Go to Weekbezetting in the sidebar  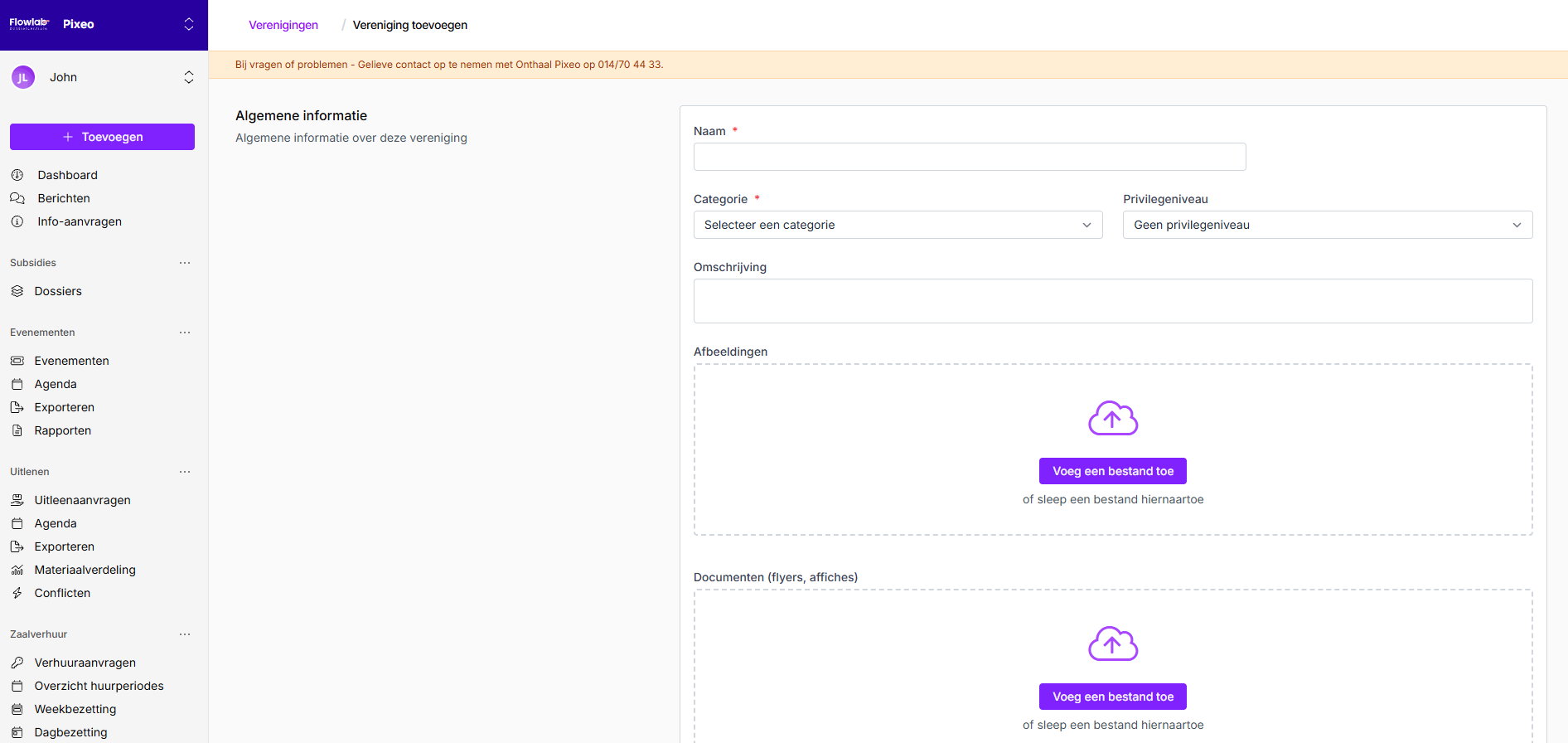[x=75, y=709]
